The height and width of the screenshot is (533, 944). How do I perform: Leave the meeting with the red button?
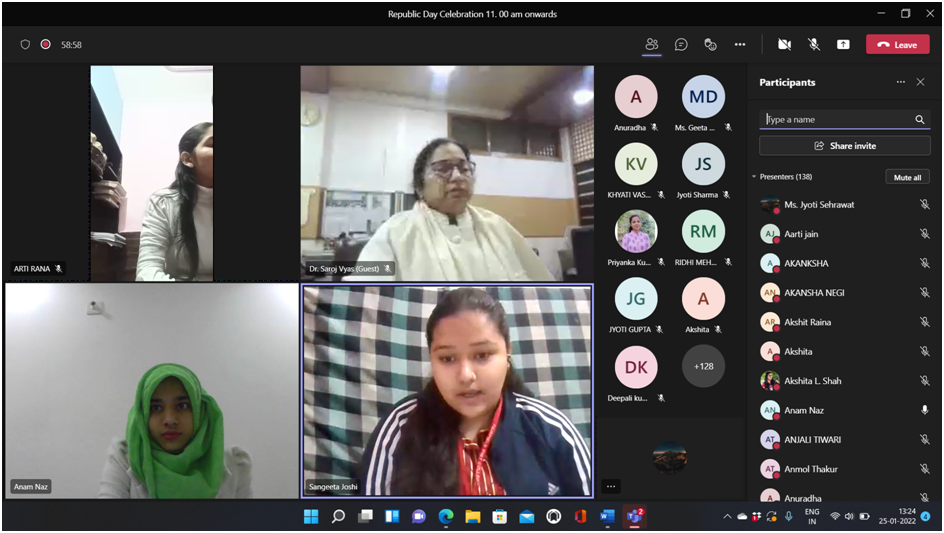point(897,45)
